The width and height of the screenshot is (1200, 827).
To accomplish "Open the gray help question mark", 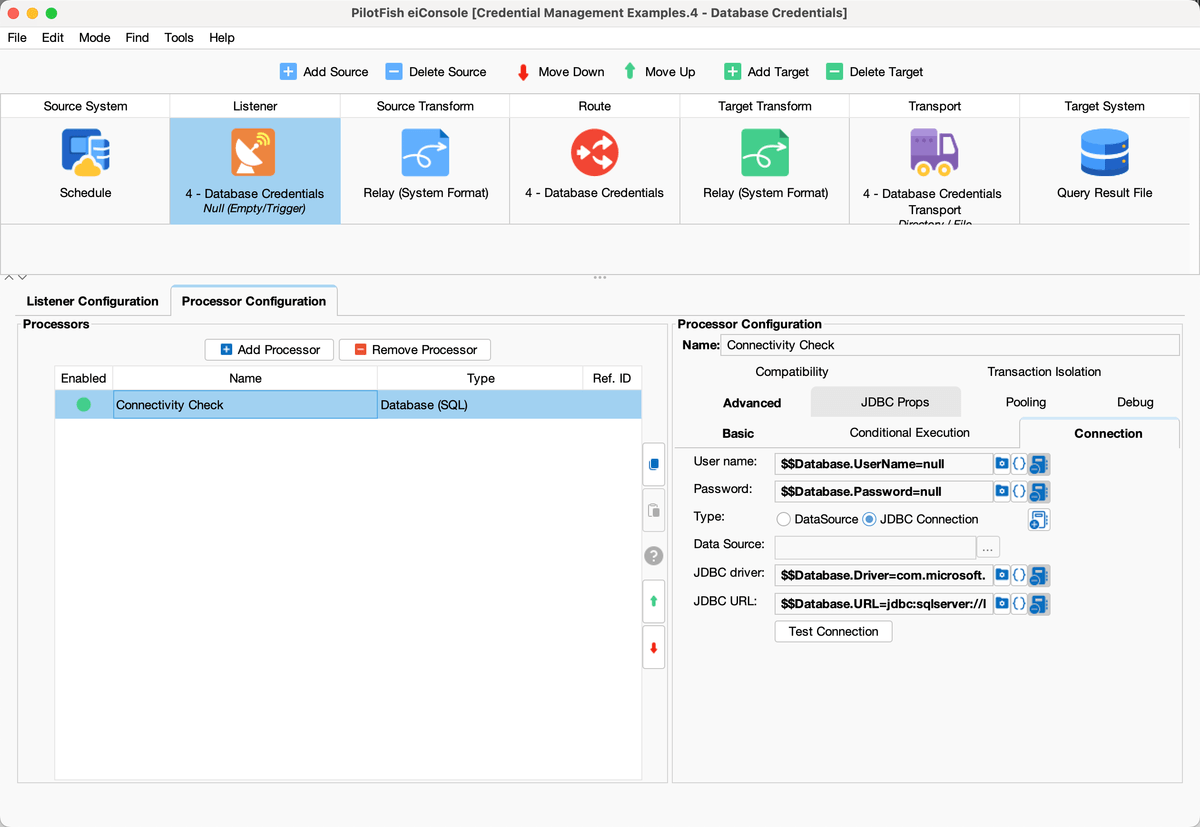I will click(653, 556).
